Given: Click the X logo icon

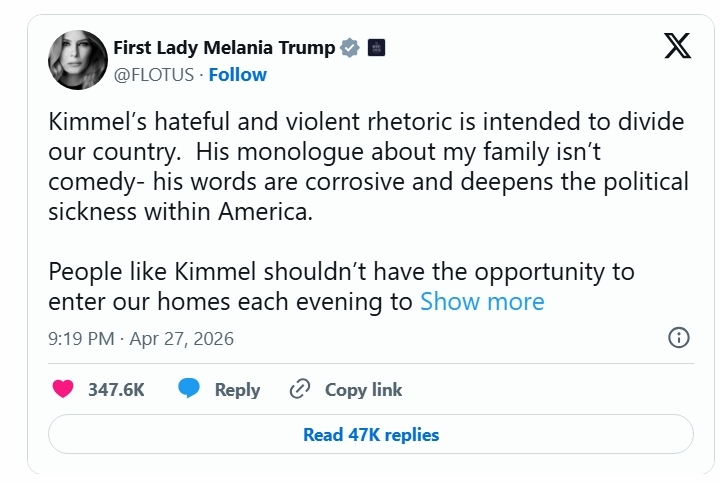Looking at the screenshot, I should 677,47.
